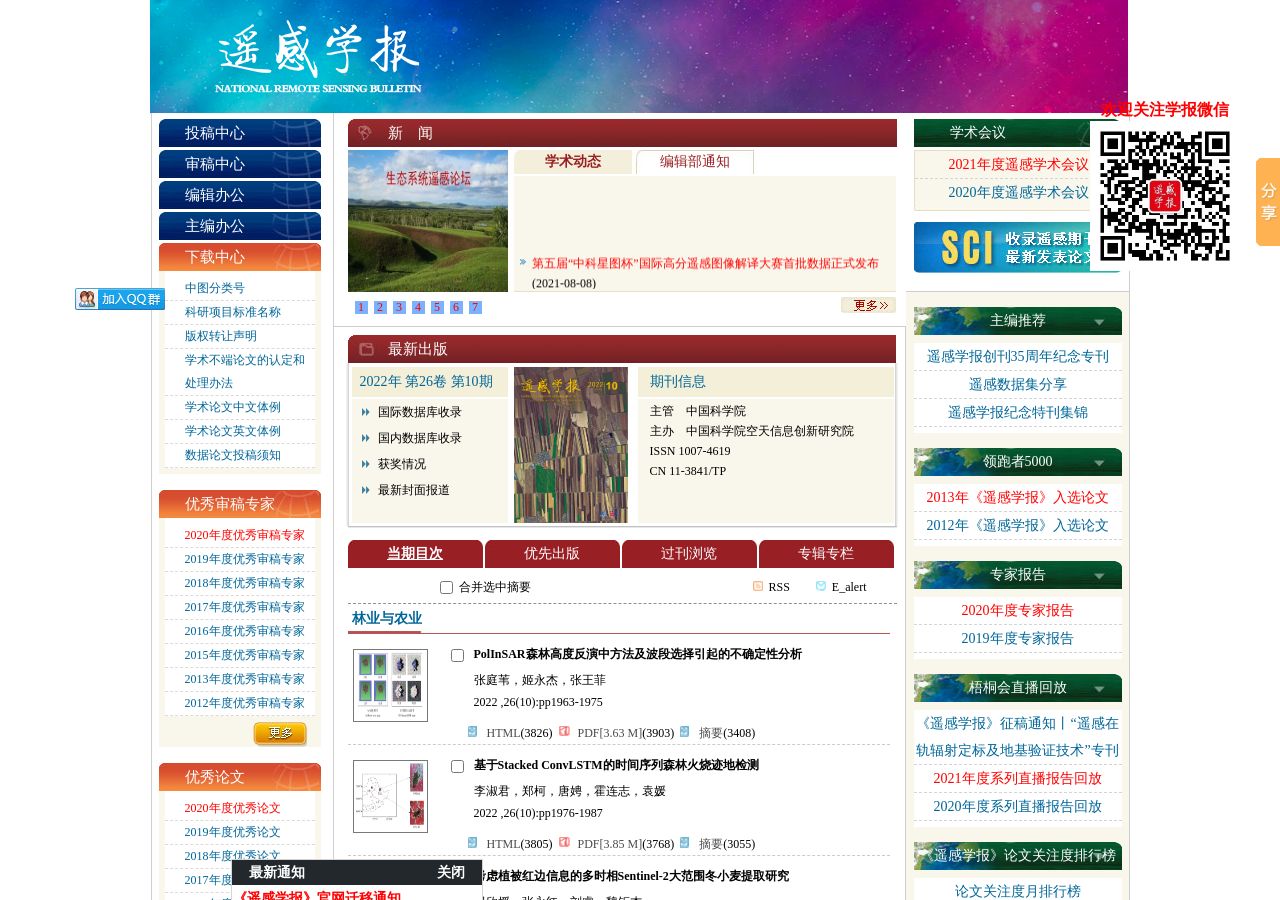The image size is (1280, 900).
Task: Open 中图分类号 download link
Action: click(215, 289)
